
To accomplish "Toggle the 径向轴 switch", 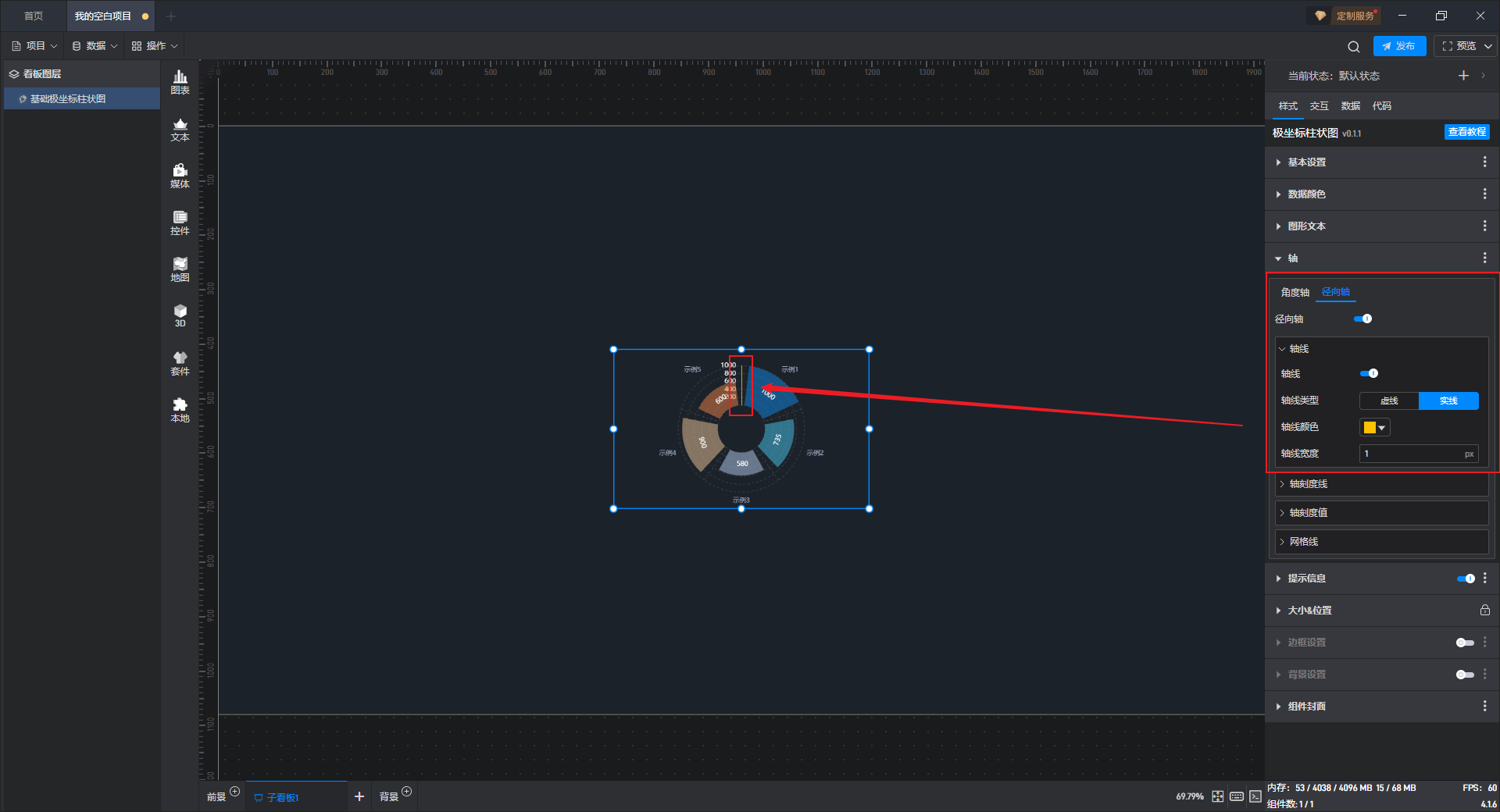I will tap(1362, 319).
